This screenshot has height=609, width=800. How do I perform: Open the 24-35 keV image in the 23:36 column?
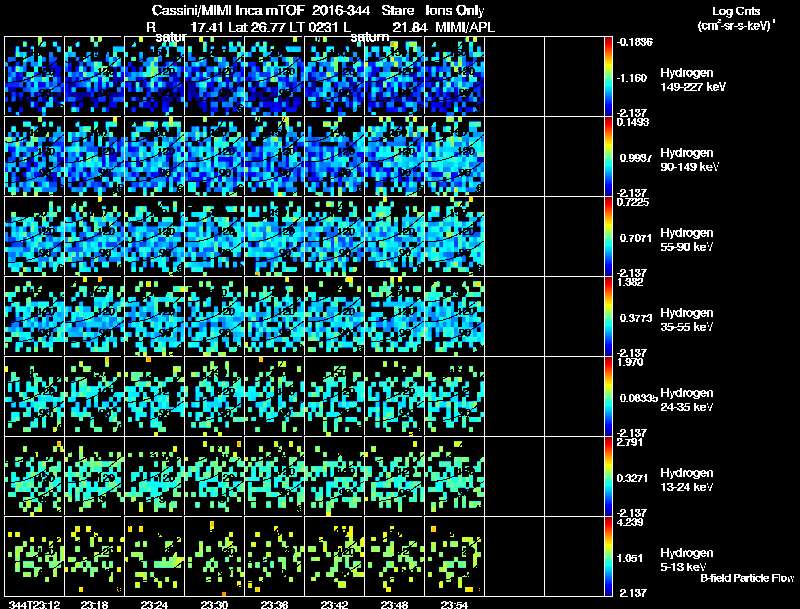point(274,396)
